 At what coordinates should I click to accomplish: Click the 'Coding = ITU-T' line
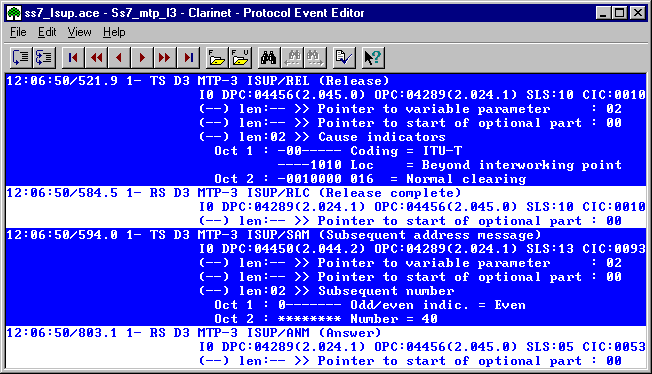tap(338, 151)
